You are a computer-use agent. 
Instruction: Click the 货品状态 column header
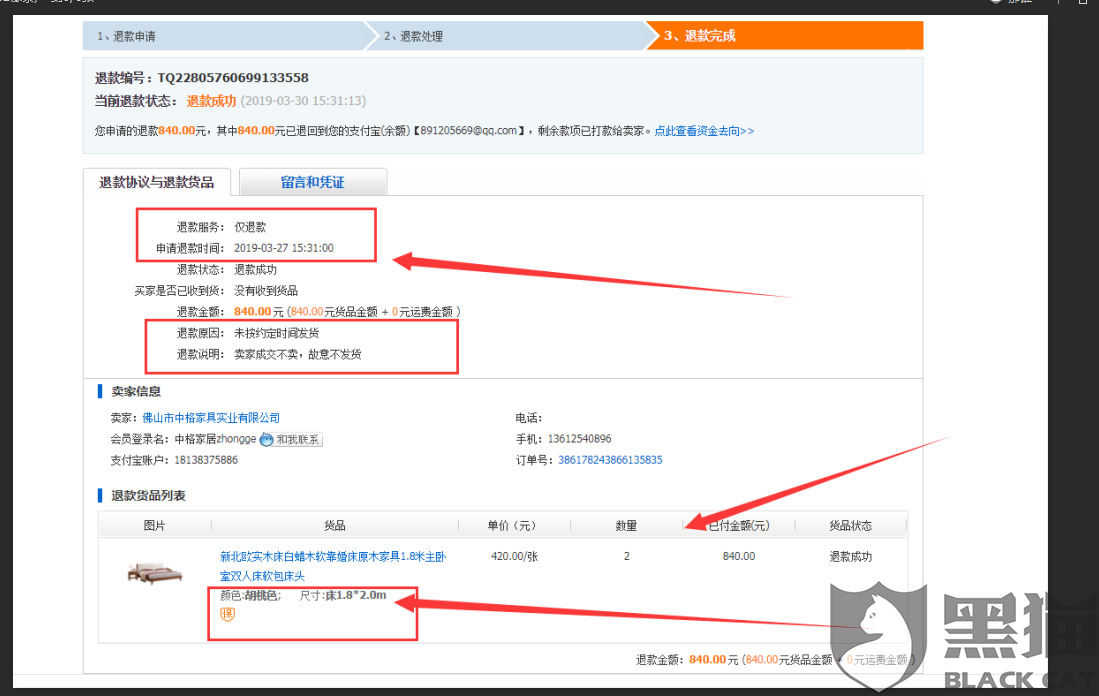(x=850, y=526)
